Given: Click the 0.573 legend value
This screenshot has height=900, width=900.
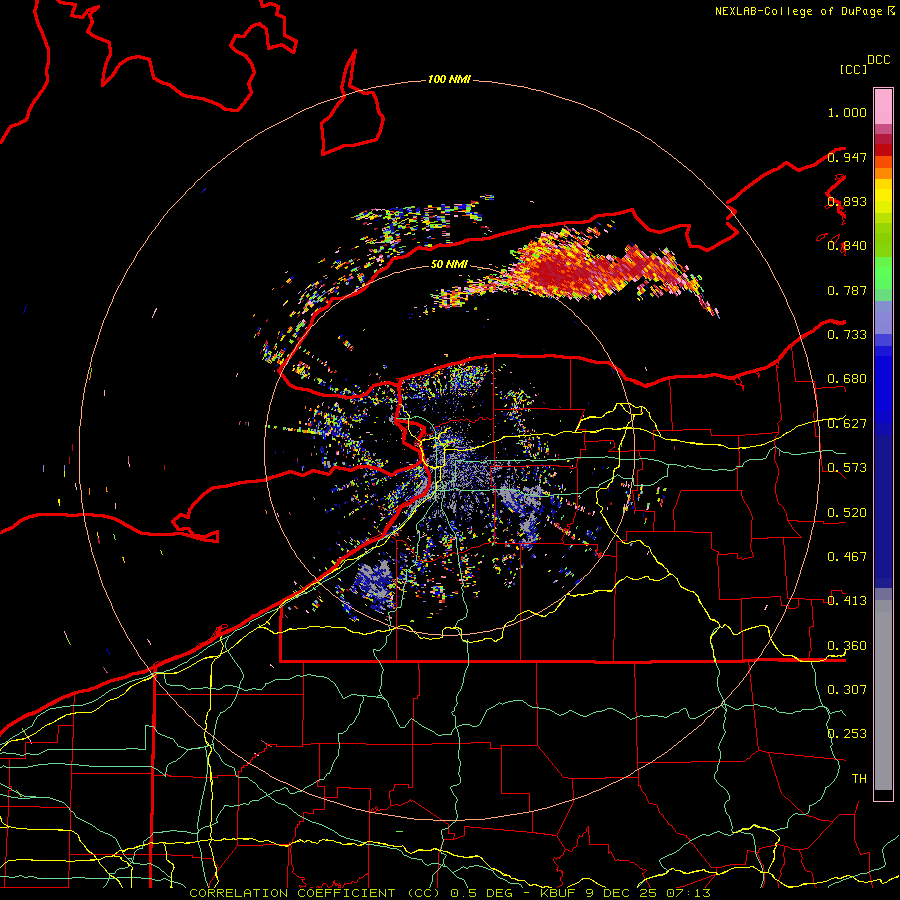Looking at the screenshot, I should tap(847, 468).
